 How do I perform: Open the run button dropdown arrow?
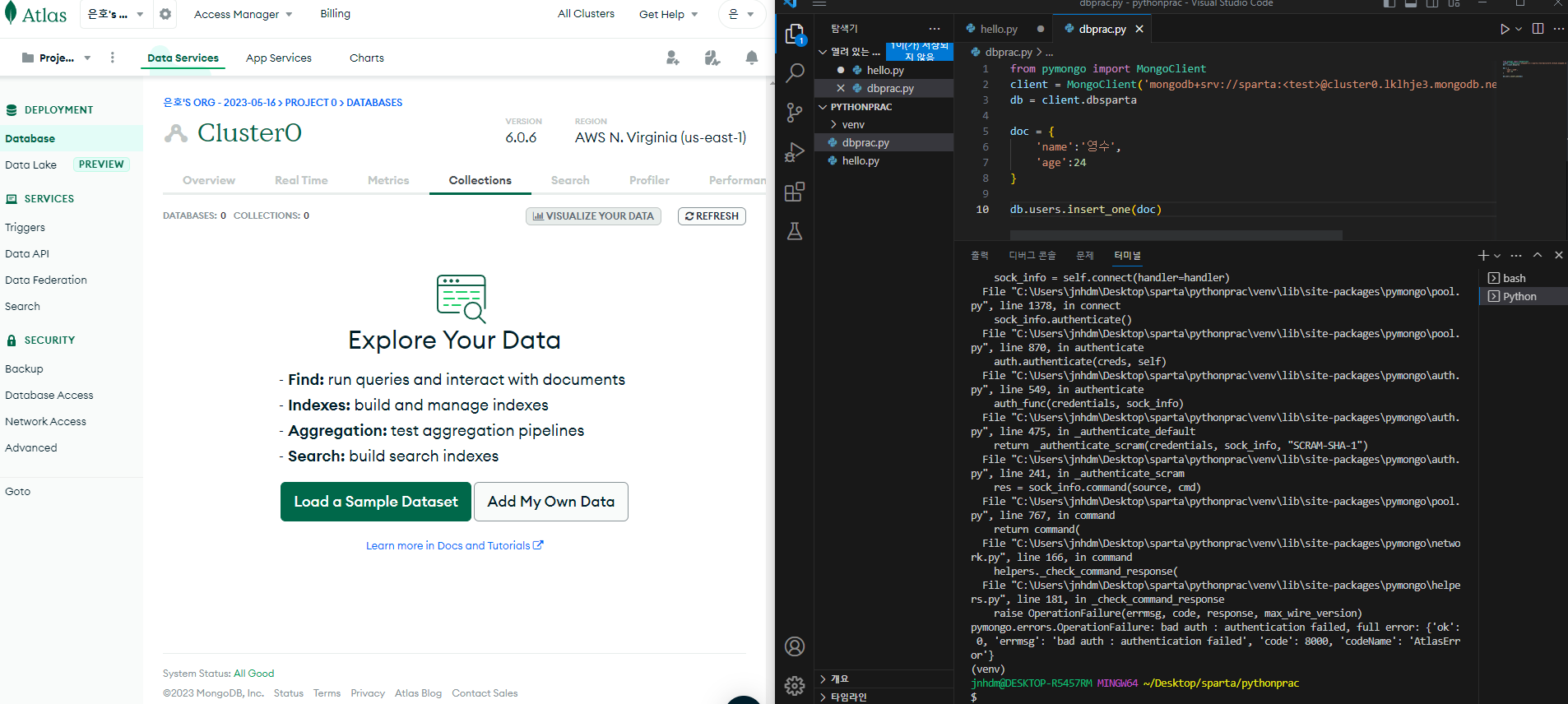(1519, 29)
